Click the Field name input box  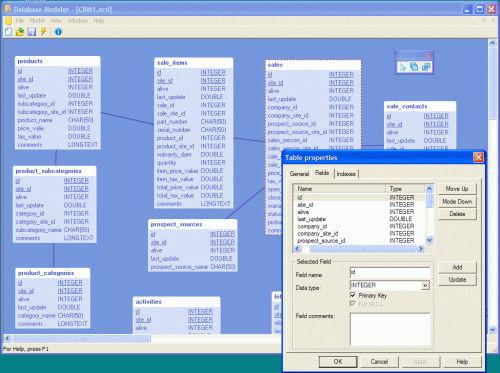tap(390, 272)
